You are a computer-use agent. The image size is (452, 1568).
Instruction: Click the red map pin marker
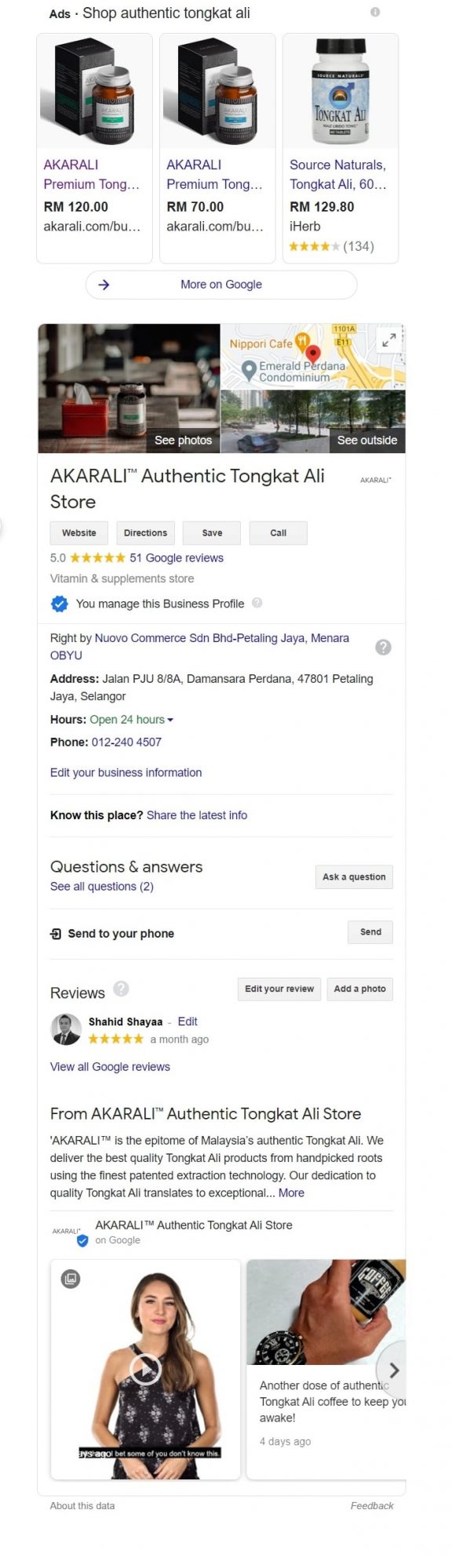point(312,353)
